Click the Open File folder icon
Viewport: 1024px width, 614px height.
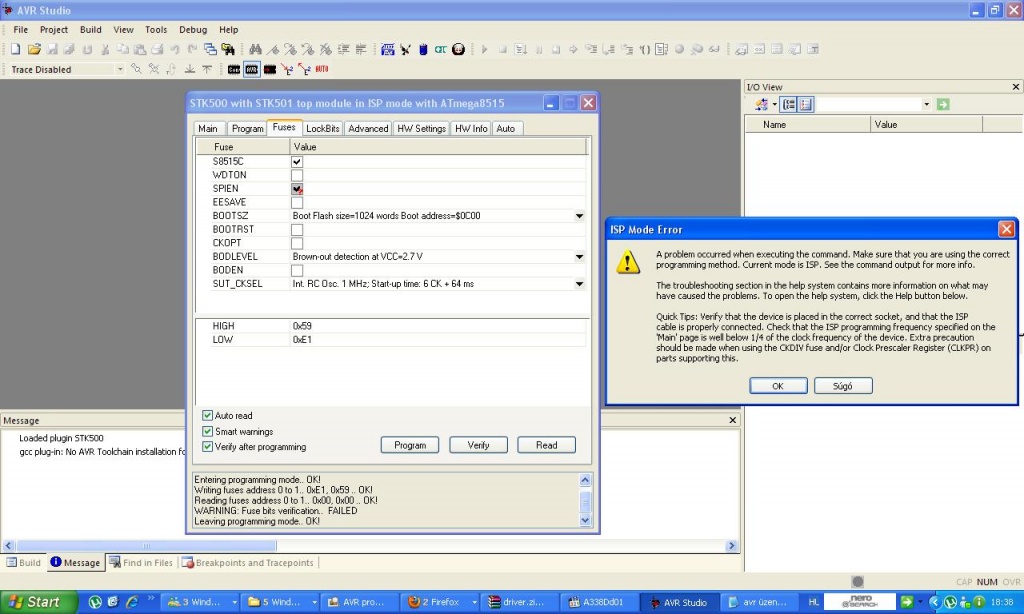tap(34, 49)
